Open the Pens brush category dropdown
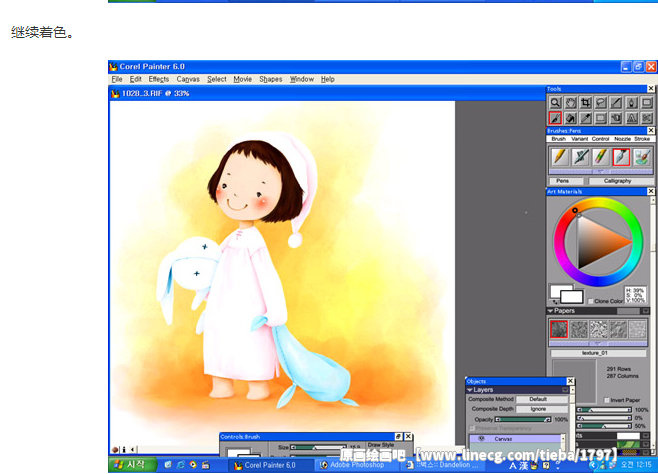 pos(566,181)
